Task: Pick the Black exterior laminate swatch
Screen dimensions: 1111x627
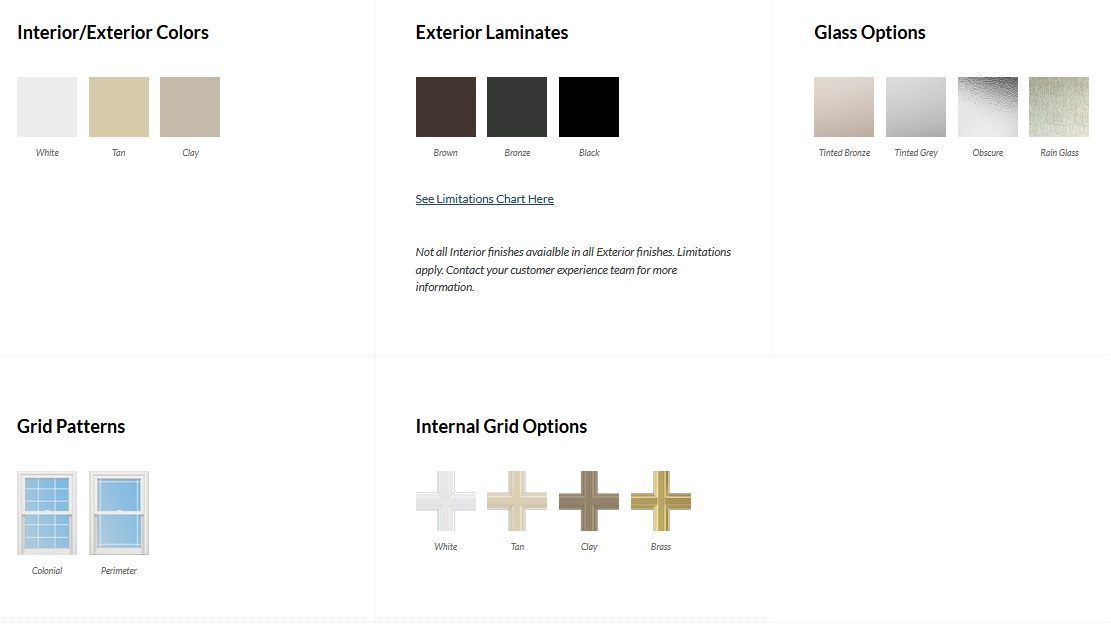Action: (589, 107)
